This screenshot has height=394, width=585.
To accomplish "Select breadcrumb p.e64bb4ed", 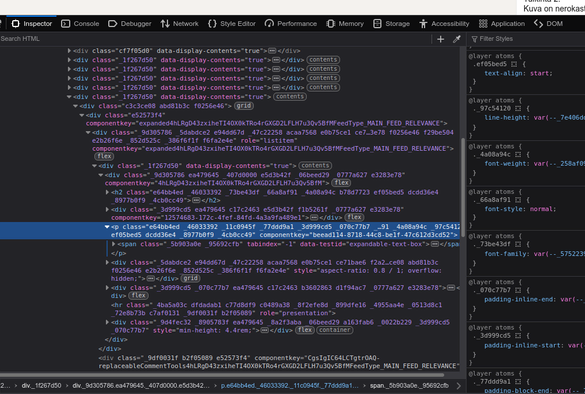I will (290, 385).
